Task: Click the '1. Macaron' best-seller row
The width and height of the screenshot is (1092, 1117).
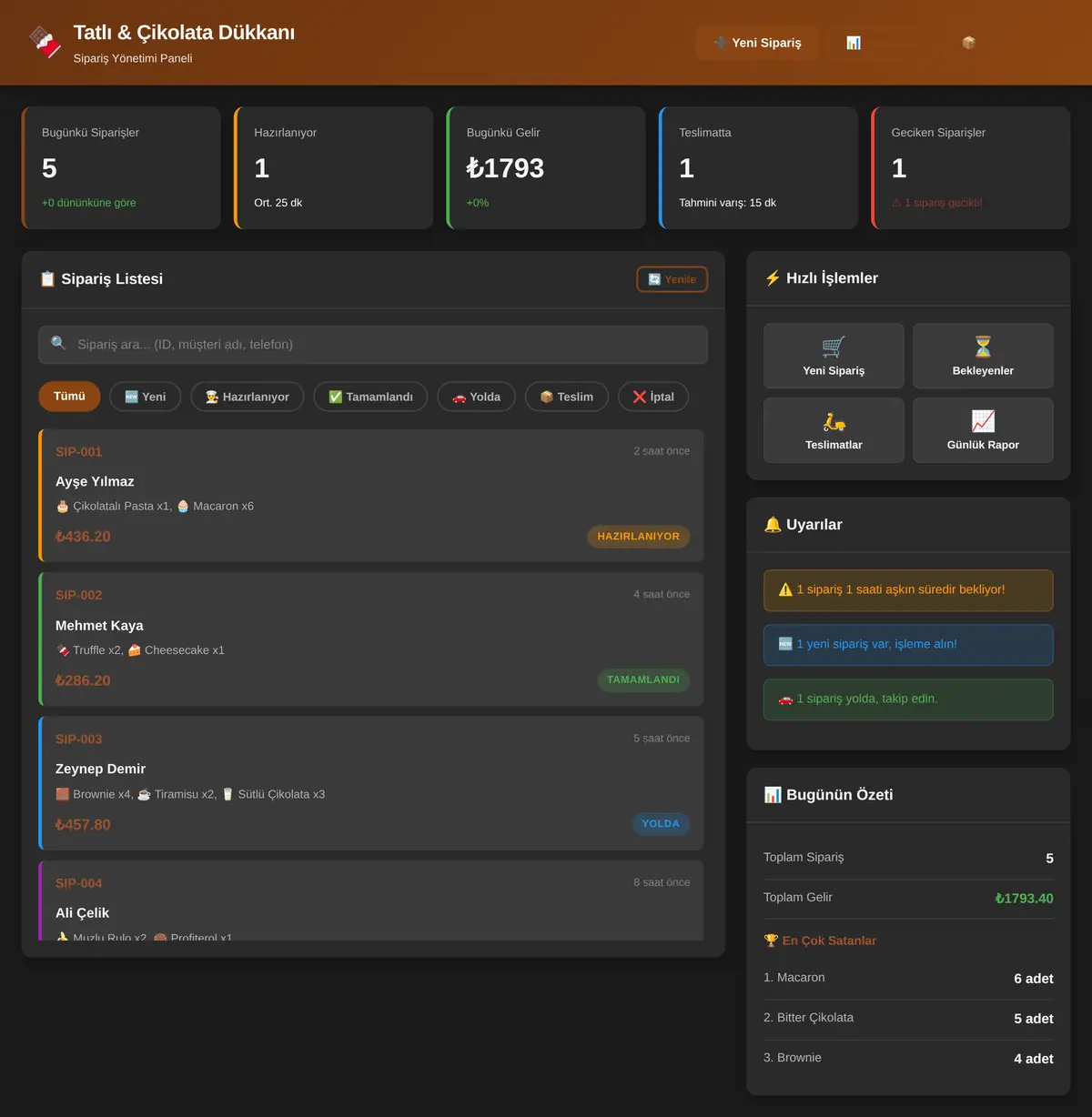Action: (908, 979)
